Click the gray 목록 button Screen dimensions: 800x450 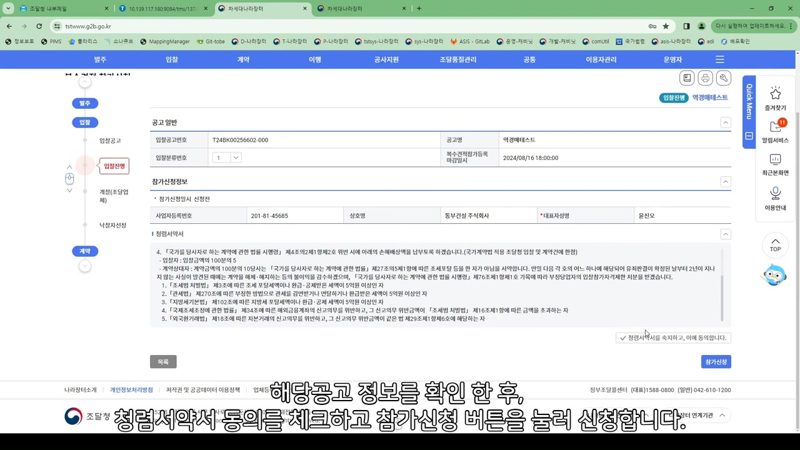coord(163,362)
